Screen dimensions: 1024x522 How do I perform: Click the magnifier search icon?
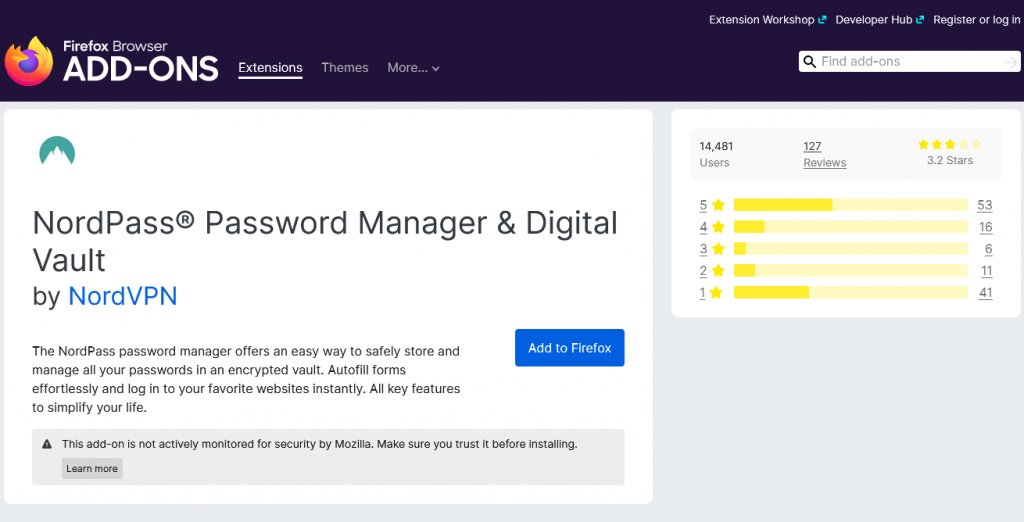809,61
